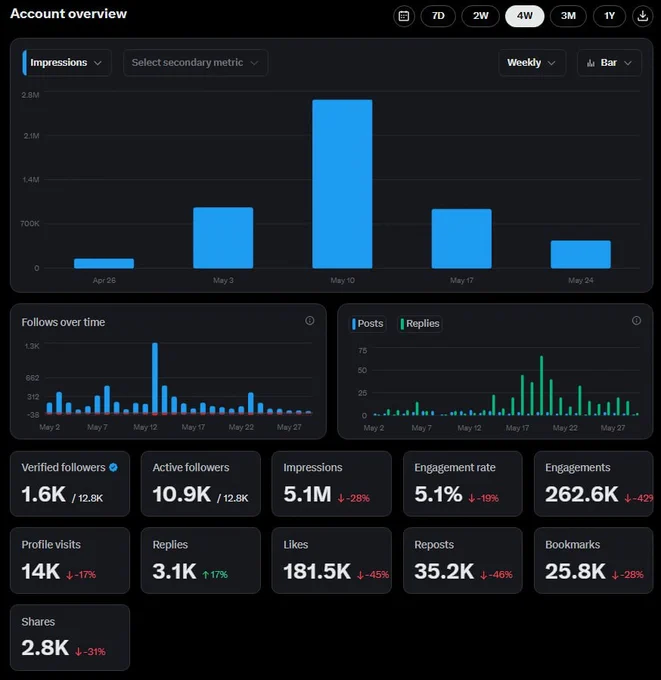This screenshot has height=680, width=661.
Task: Click the May 10 impressions bar
Action: coord(342,184)
